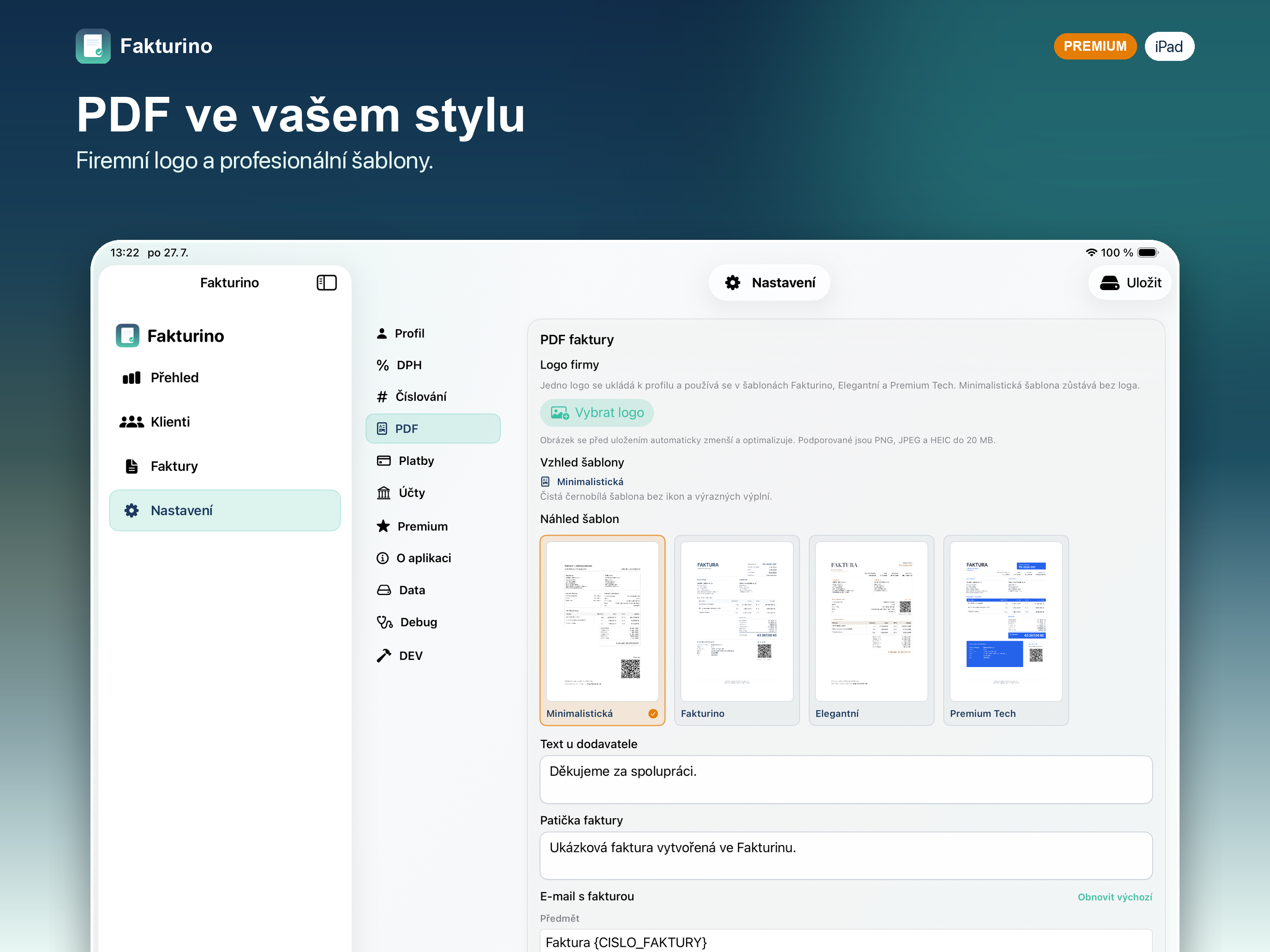1270x952 pixels.
Task: Click the 'PDF faktury' heading
Action: tap(576, 340)
